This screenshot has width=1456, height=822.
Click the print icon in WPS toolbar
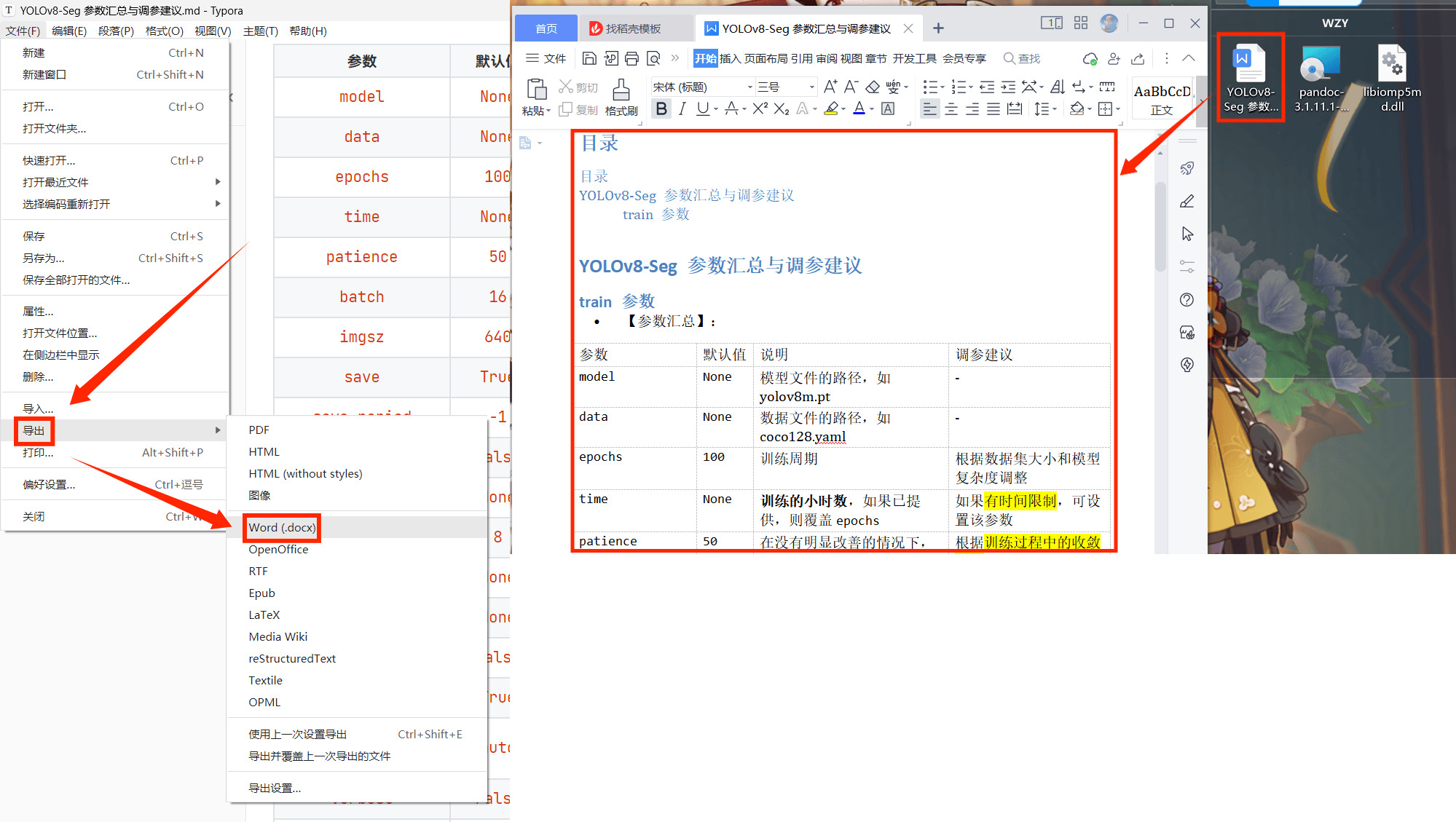pos(632,58)
